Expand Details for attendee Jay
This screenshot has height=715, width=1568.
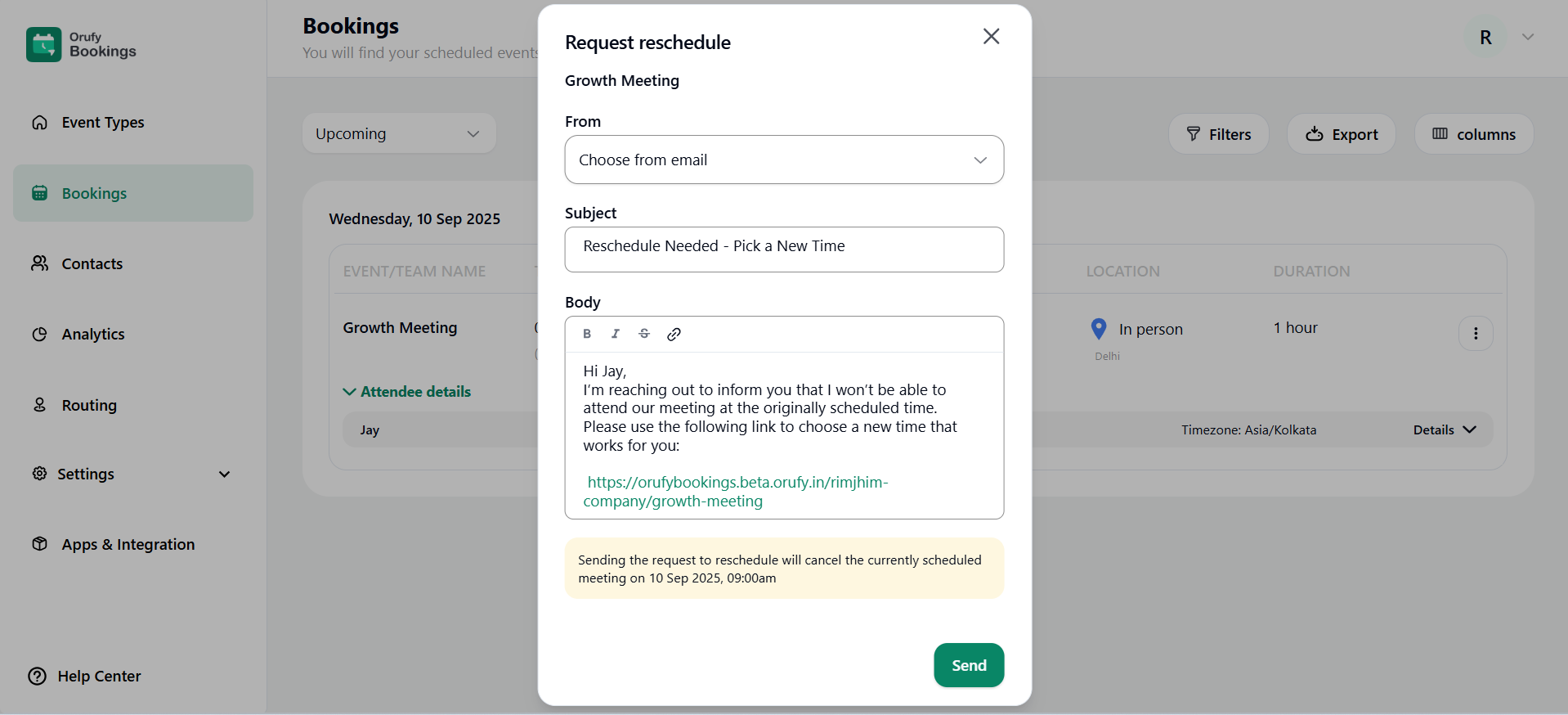tap(1444, 430)
